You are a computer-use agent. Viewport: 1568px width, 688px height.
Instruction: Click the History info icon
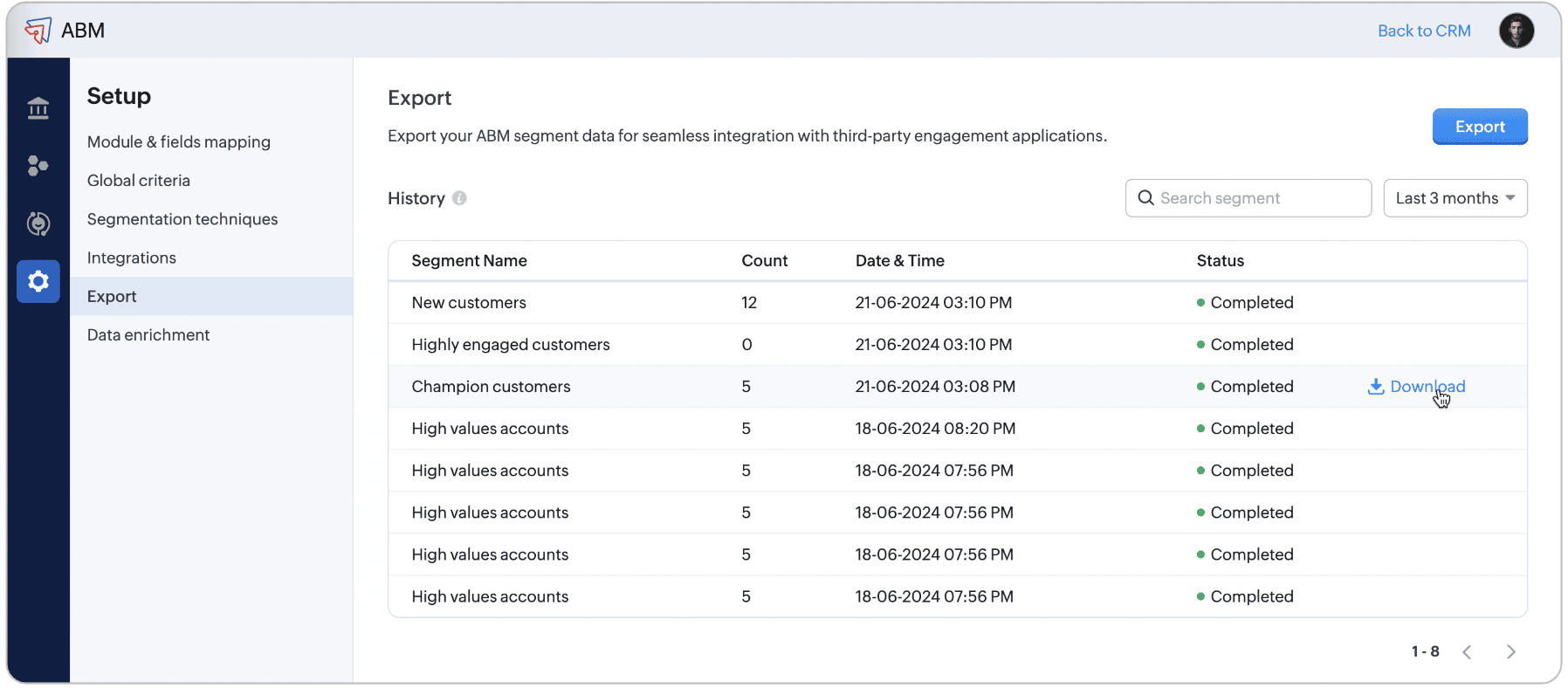(x=459, y=198)
